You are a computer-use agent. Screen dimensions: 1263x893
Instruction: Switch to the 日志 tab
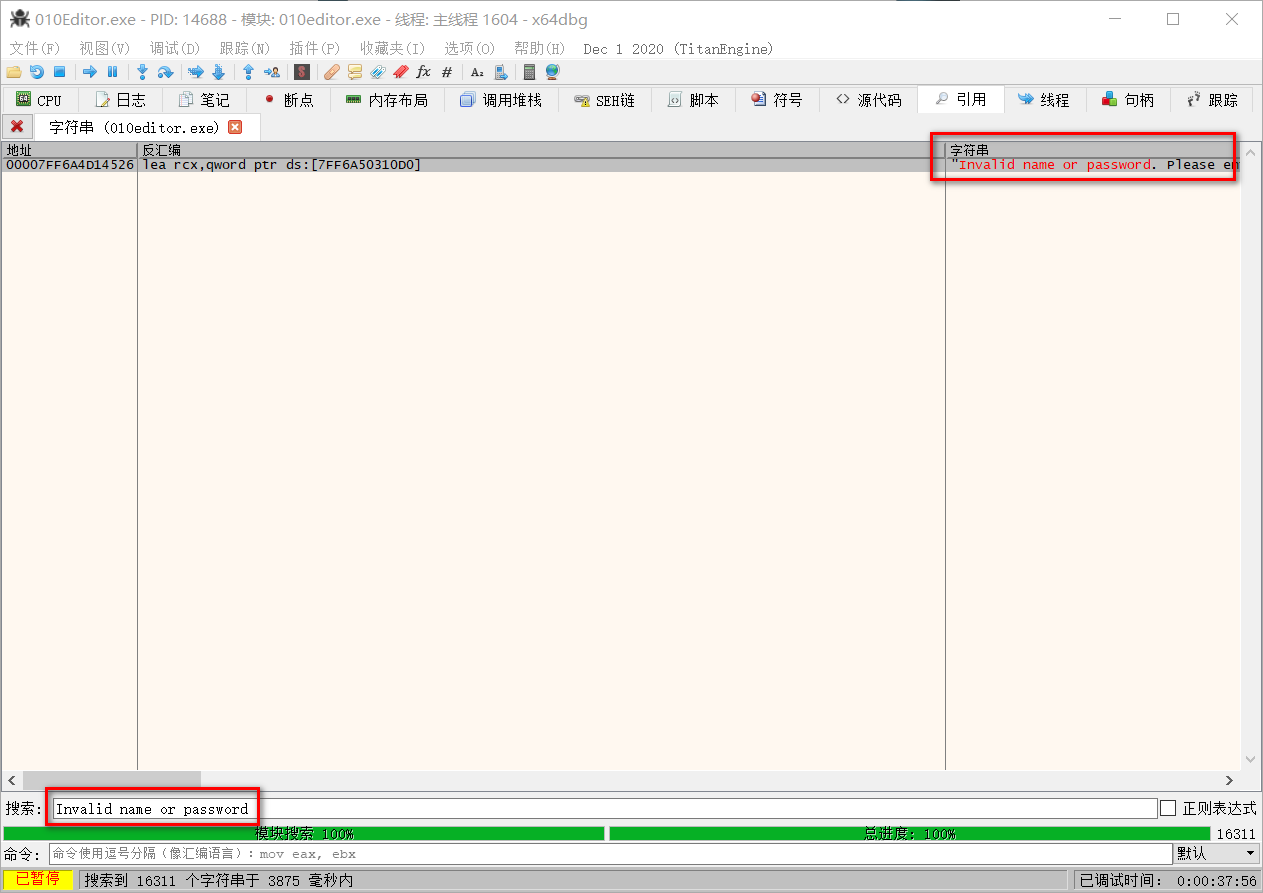point(120,100)
